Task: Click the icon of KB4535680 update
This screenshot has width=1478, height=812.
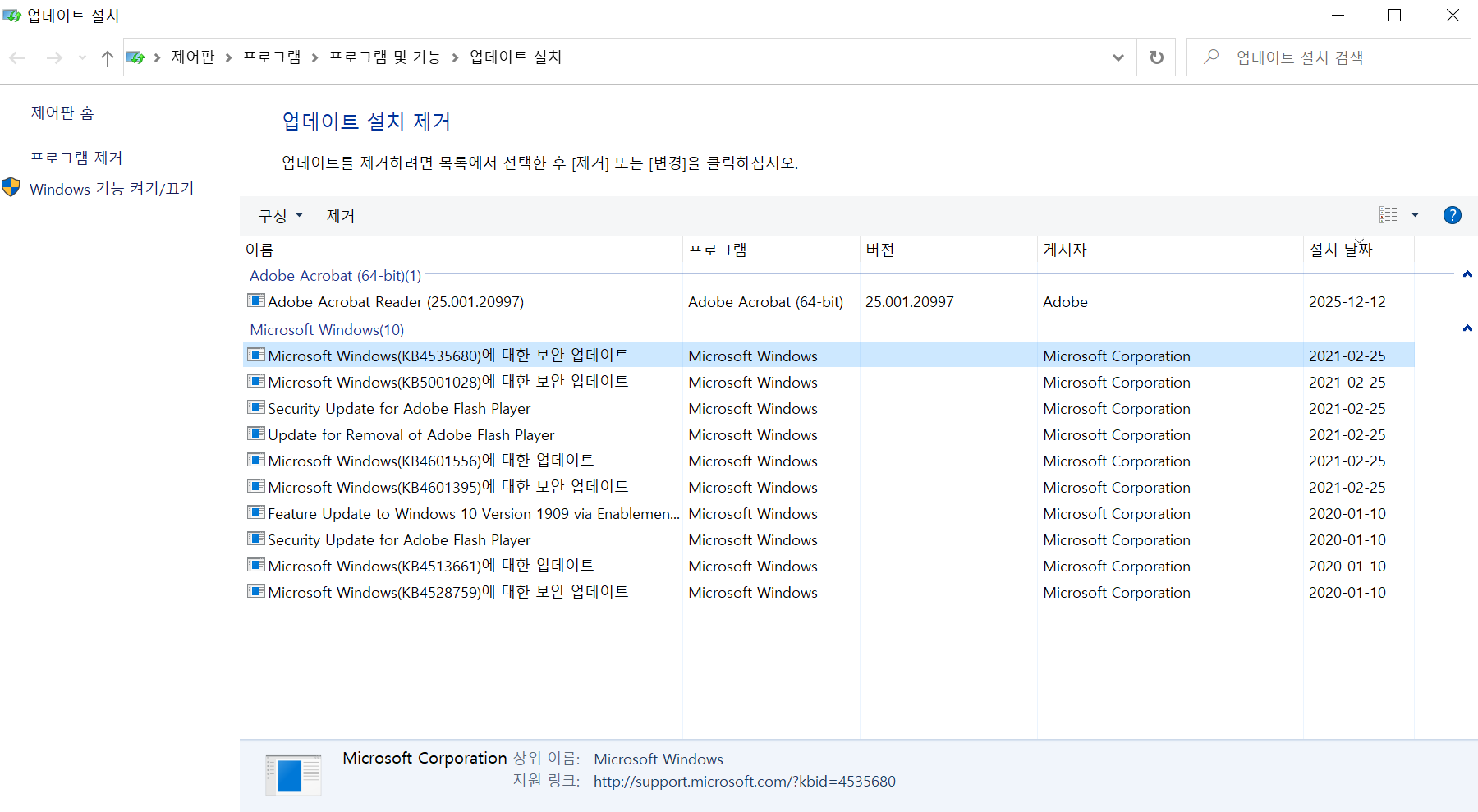Action: coord(256,355)
